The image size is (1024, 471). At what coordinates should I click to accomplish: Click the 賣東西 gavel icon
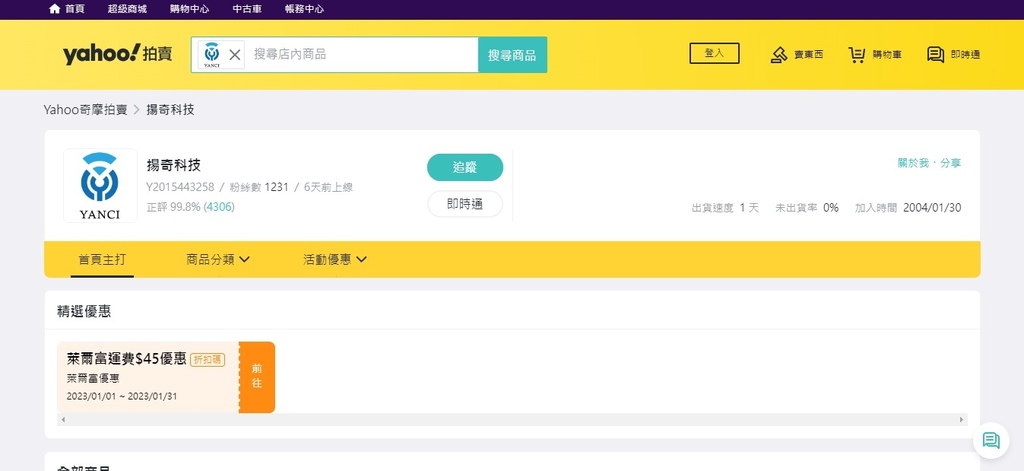point(779,55)
